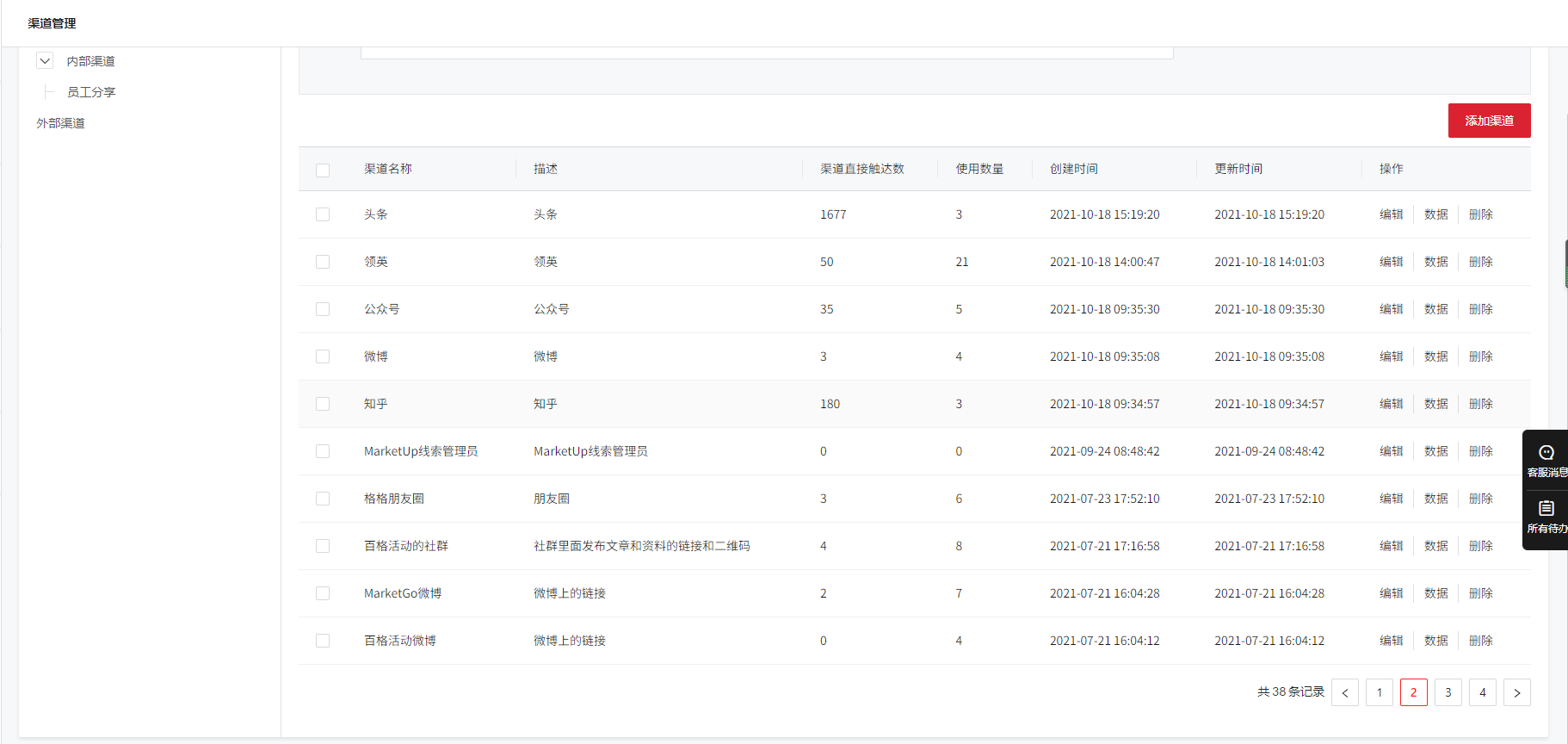Viewport: 1568px width, 744px height.
Task: View data for 格格朋友圈 channel
Action: (x=1436, y=499)
